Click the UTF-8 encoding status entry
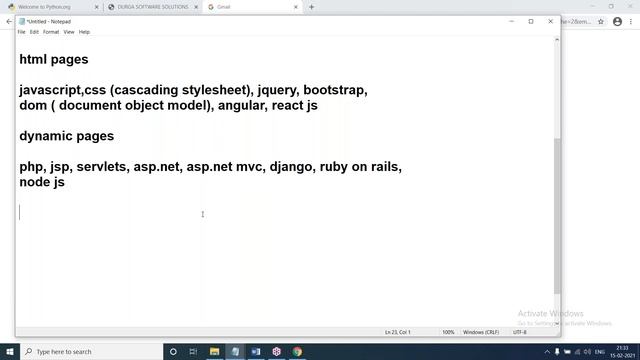Screen dimensions: 640x360 click(x=520, y=332)
